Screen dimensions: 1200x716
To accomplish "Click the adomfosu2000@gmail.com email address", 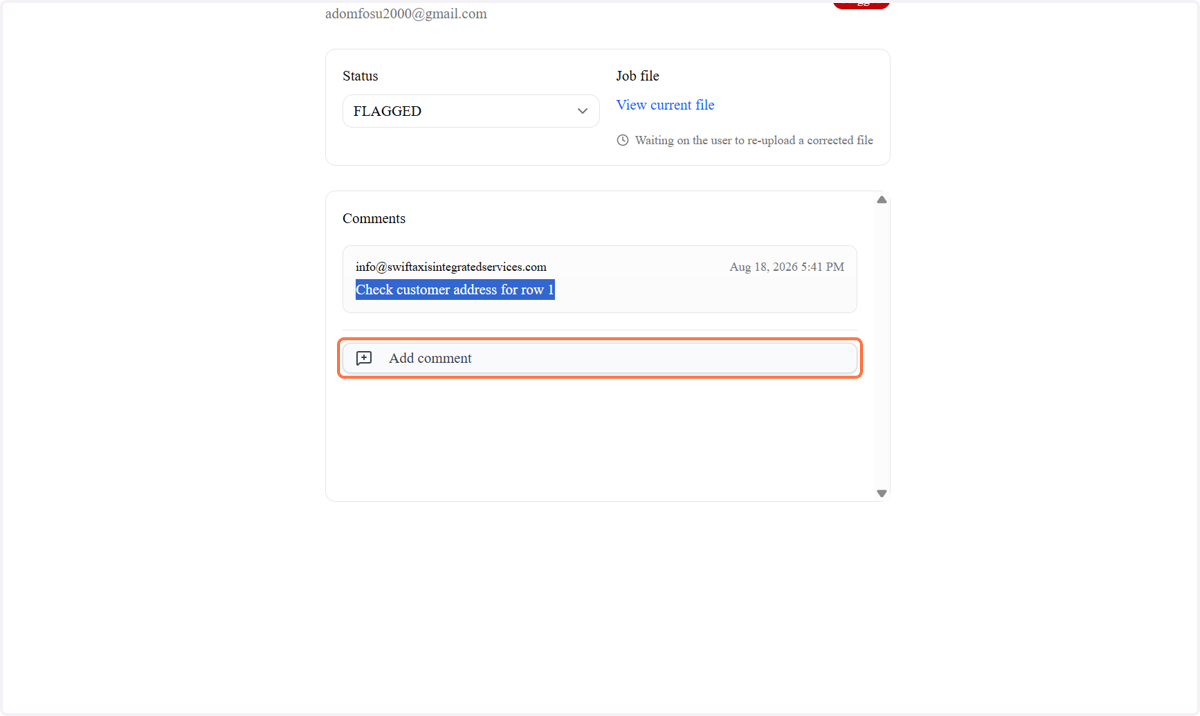I will point(406,14).
